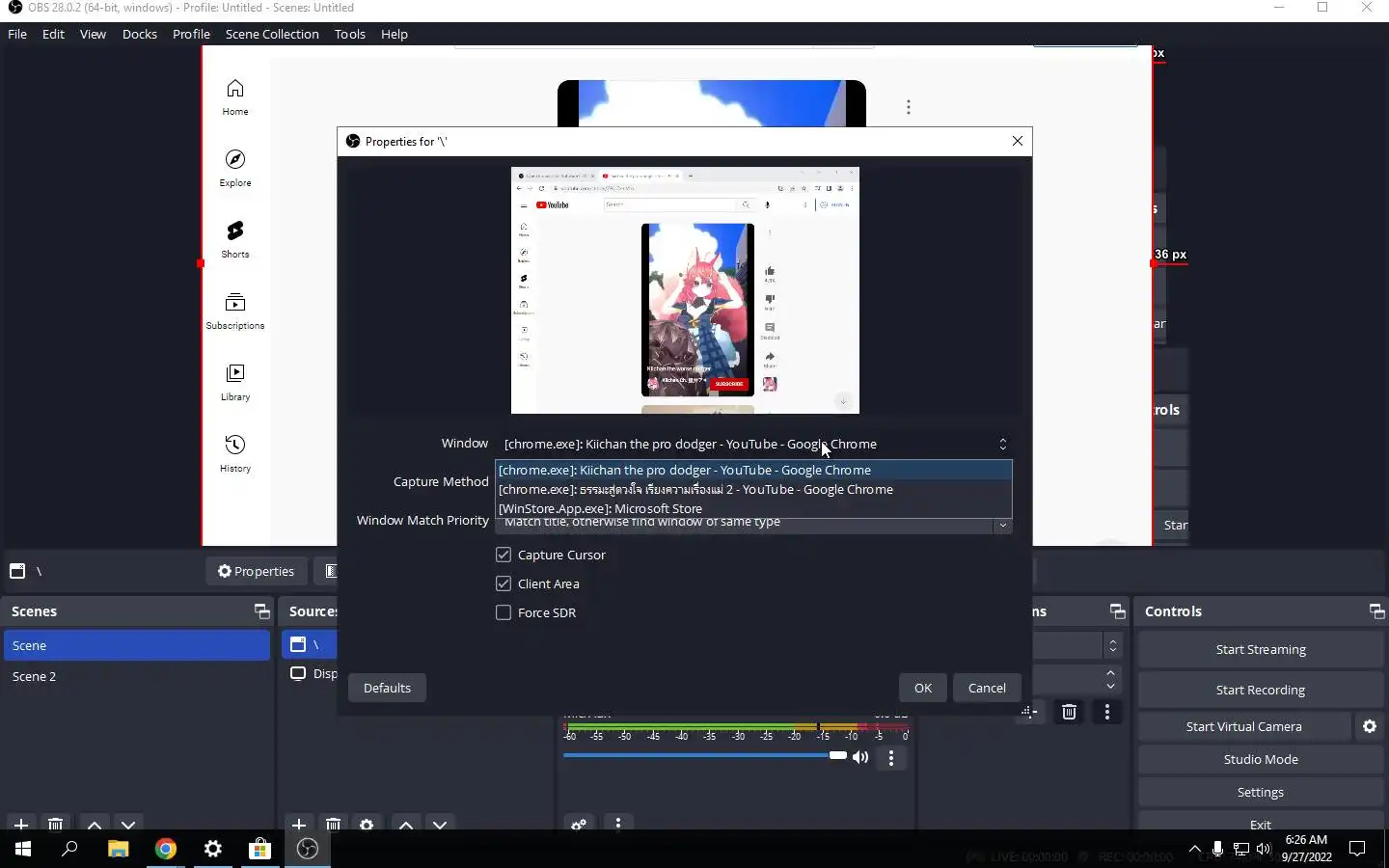Click the Explore compass icon in preview
Viewport: 1389px width, 868px height.
pyautogui.click(x=235, y=159)
